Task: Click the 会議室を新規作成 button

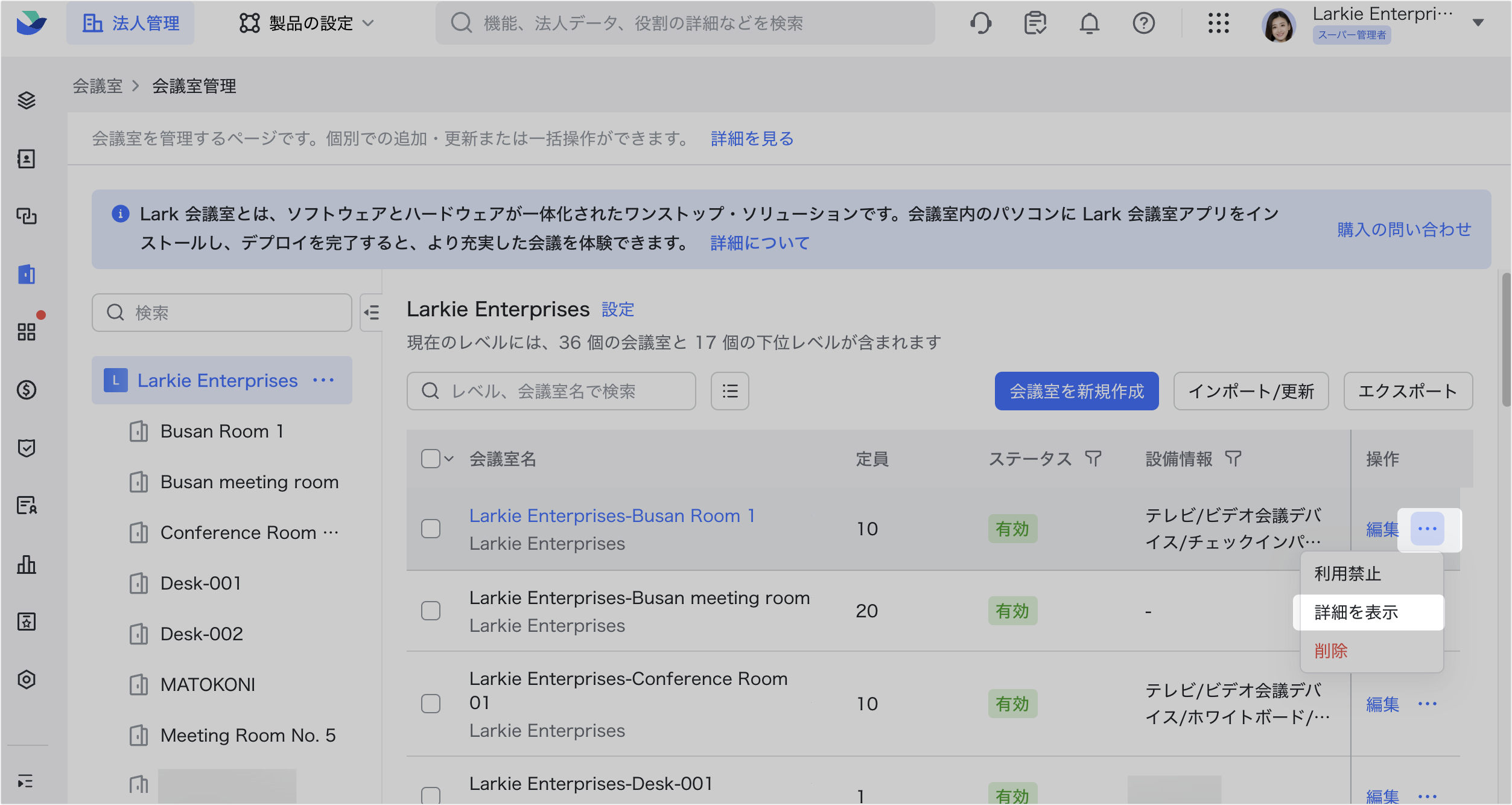Action: [x=1076, y=391]
